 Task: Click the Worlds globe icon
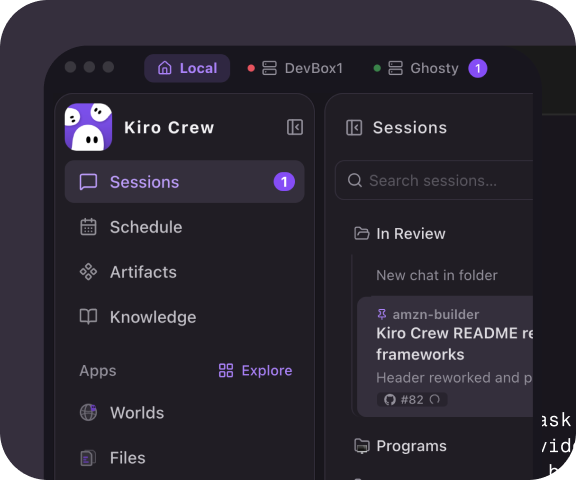(88, 412)
